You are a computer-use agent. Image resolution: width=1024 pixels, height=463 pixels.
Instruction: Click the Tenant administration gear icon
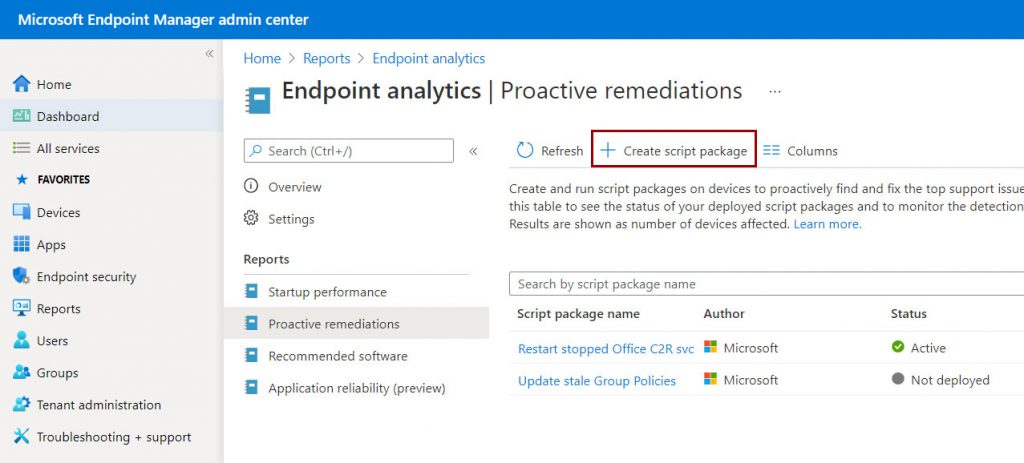click(22, 404)
